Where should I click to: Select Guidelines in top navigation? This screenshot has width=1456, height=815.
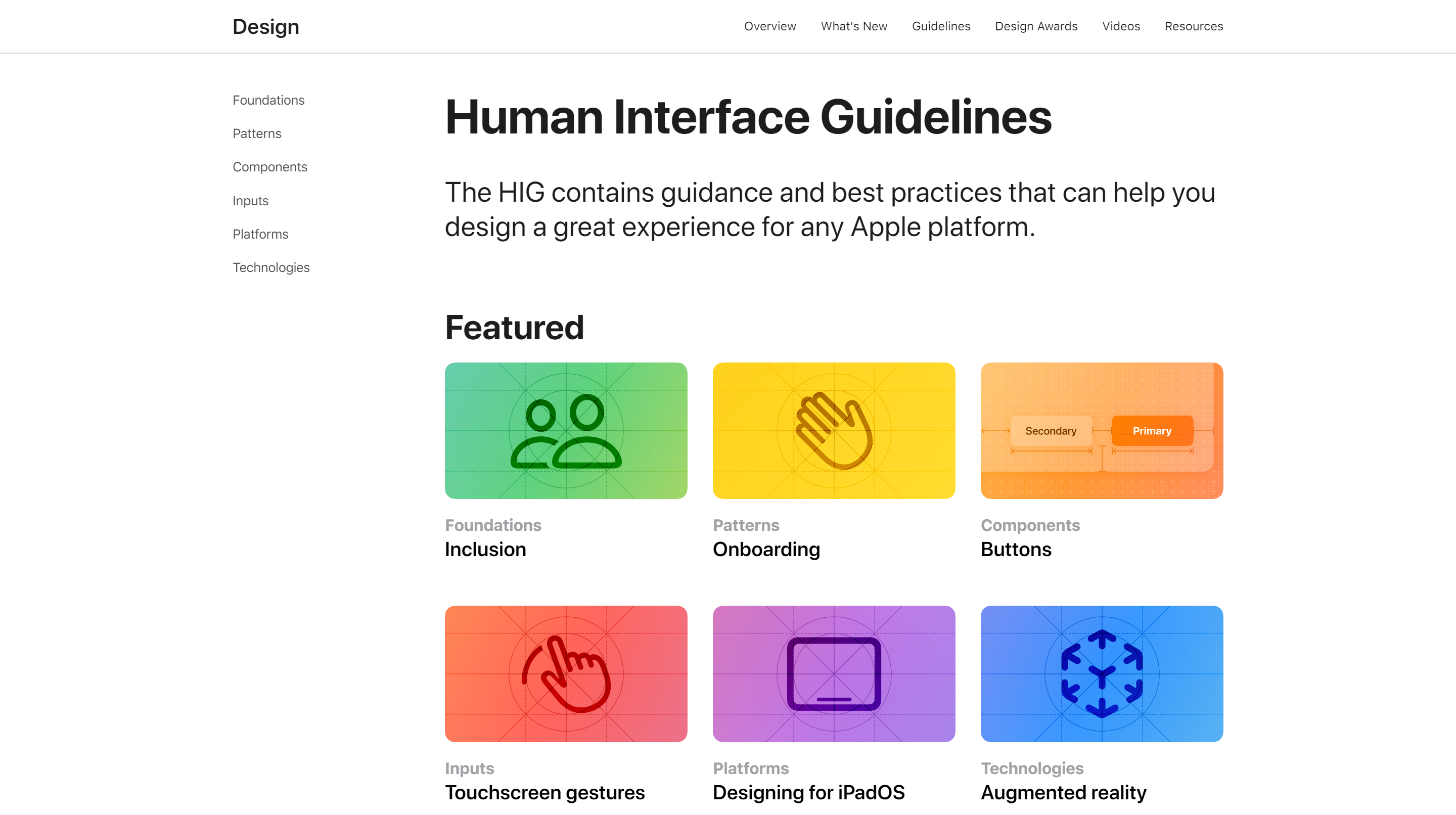[941, 27]
